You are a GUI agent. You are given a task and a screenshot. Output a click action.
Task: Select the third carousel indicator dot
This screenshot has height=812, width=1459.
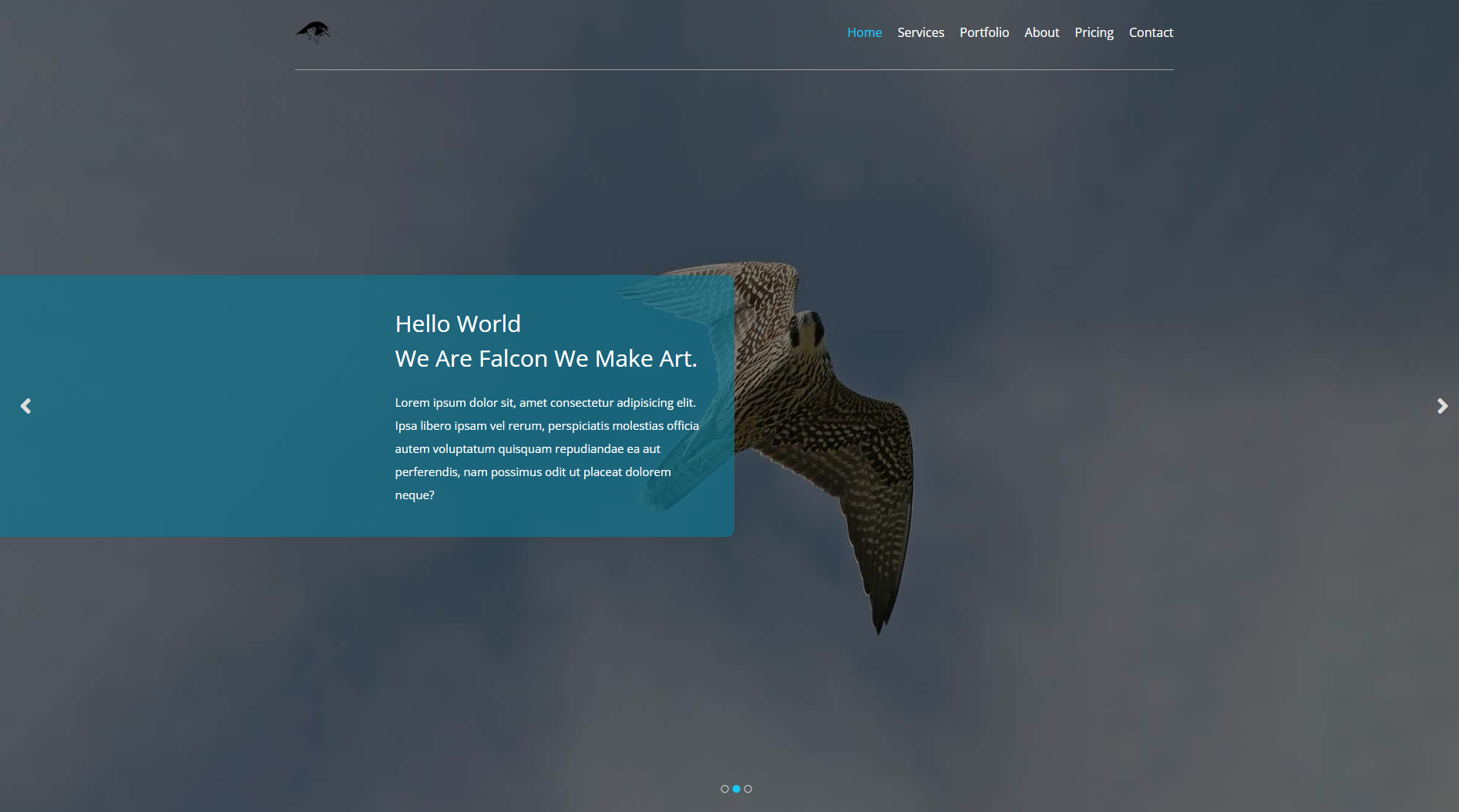coord(748,789)
